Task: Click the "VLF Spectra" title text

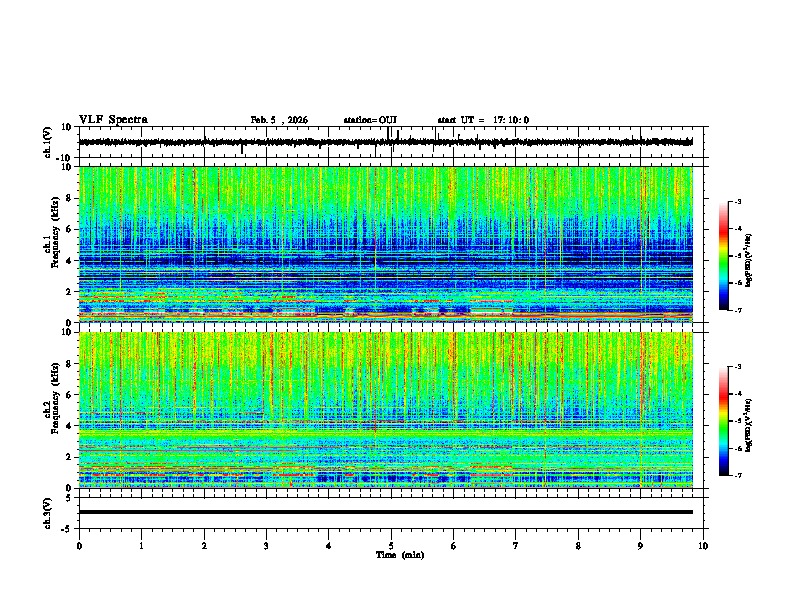Action: (113, 120)
